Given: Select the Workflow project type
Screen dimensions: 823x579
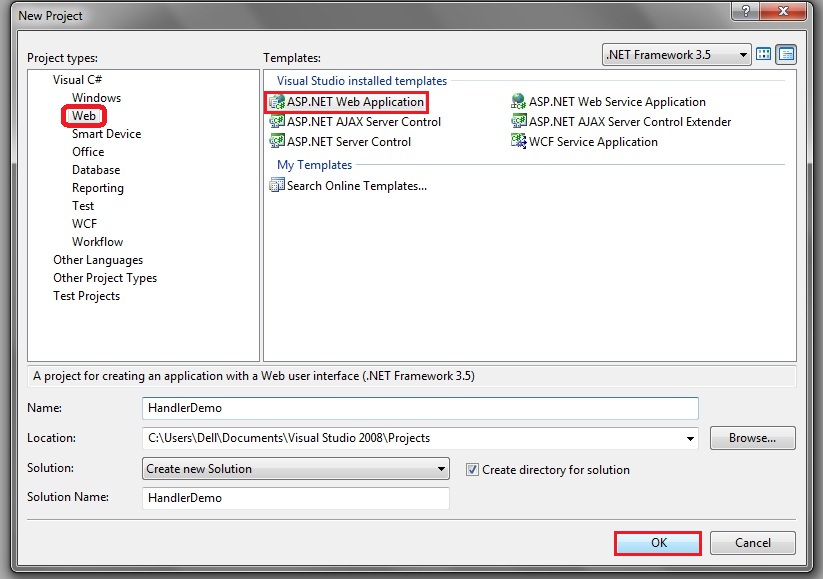Looking at the screenshot, I should (x=98, y=241).
